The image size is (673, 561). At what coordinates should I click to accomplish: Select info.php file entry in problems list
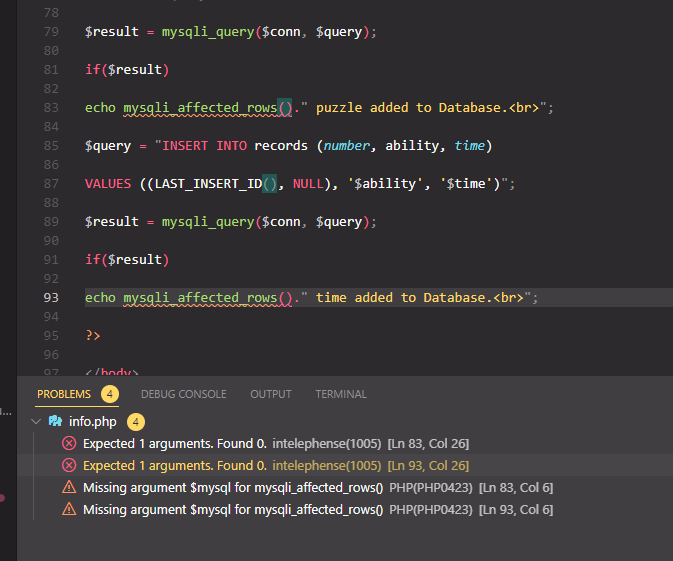click(x=92, y=421)
